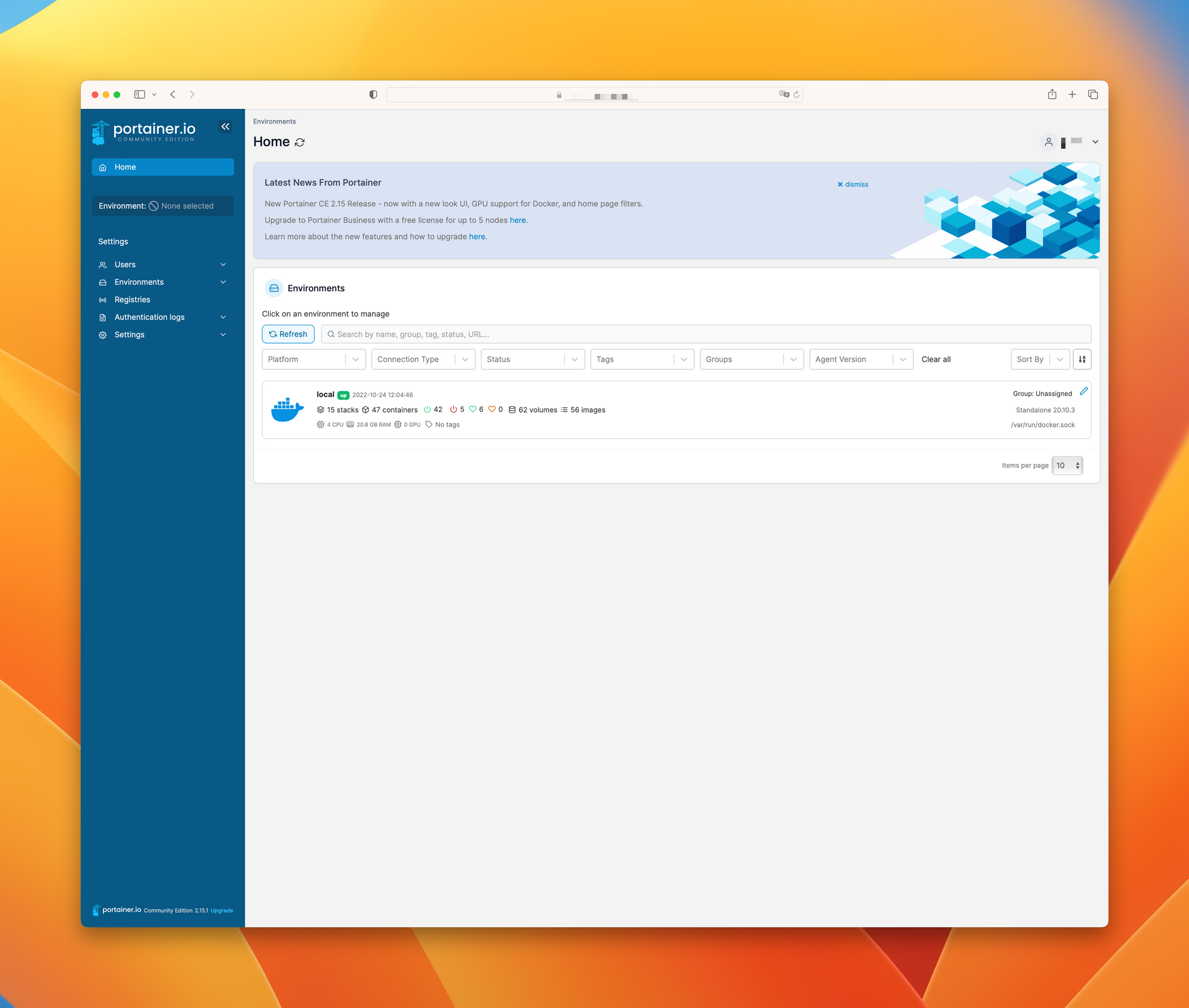Open the Sort By dropdown

click(1040, 359)
